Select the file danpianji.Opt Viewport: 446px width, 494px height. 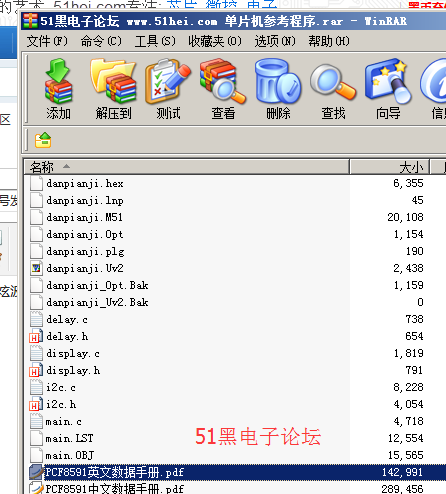[x=85, y=235]
